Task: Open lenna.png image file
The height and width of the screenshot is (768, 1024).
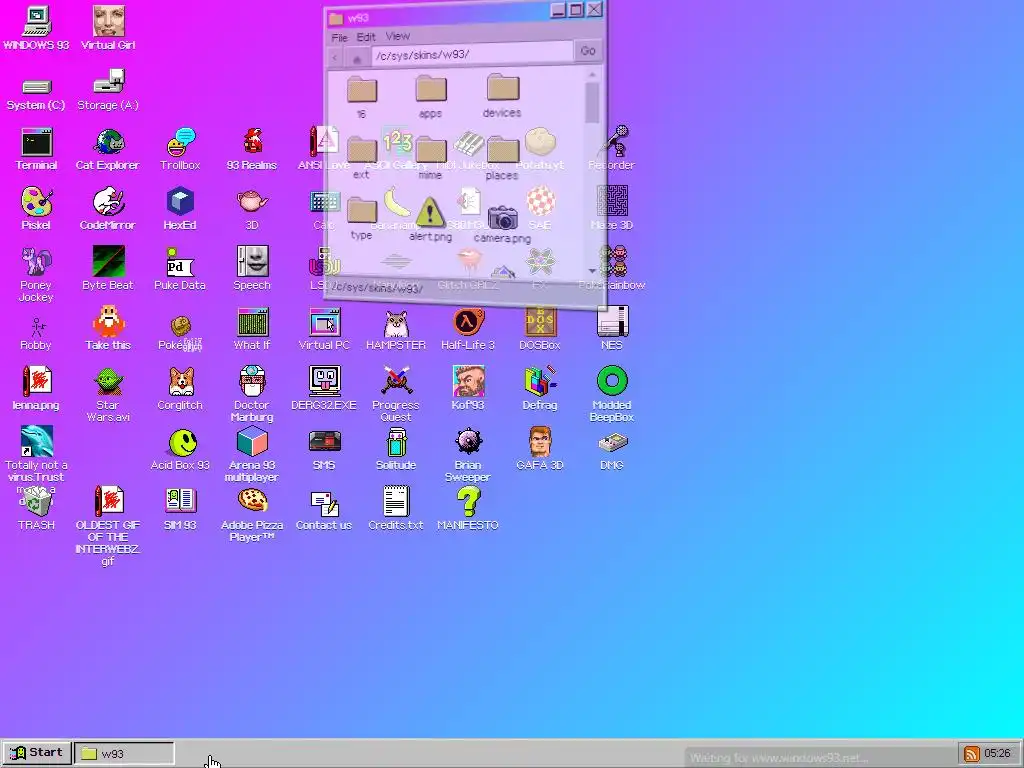Action: click(36, 389)
